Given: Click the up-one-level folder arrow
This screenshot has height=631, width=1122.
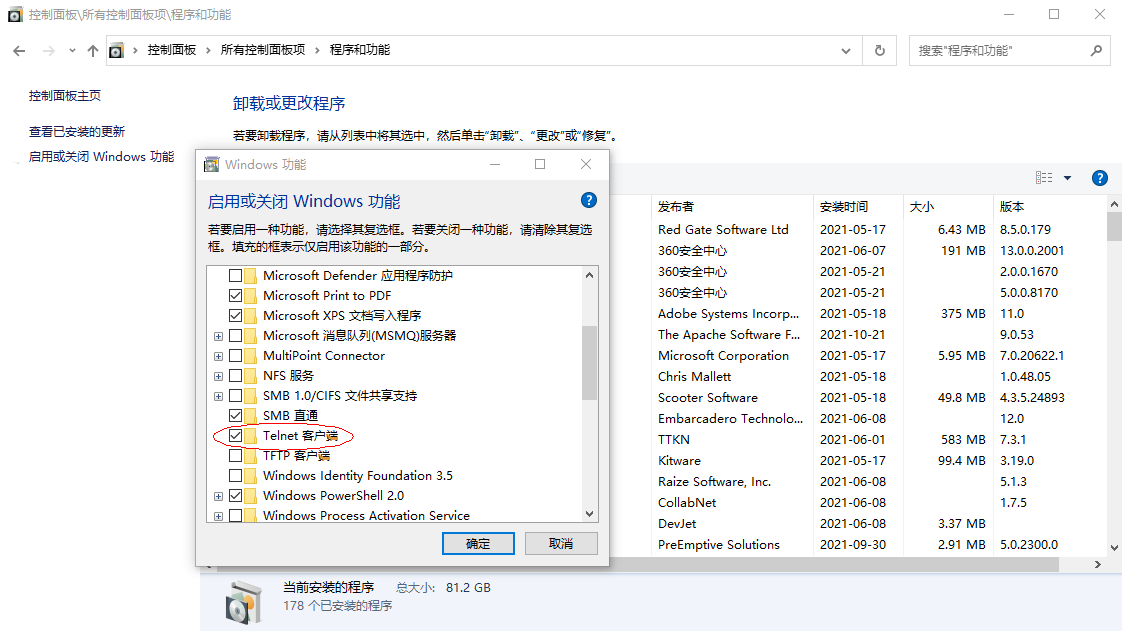Looking at the screenshot, I should (92, 50).
